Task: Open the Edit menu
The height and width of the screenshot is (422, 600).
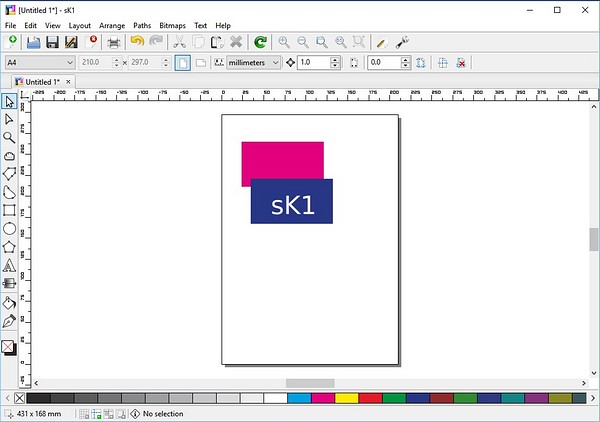Action: (x=30, y=26)
